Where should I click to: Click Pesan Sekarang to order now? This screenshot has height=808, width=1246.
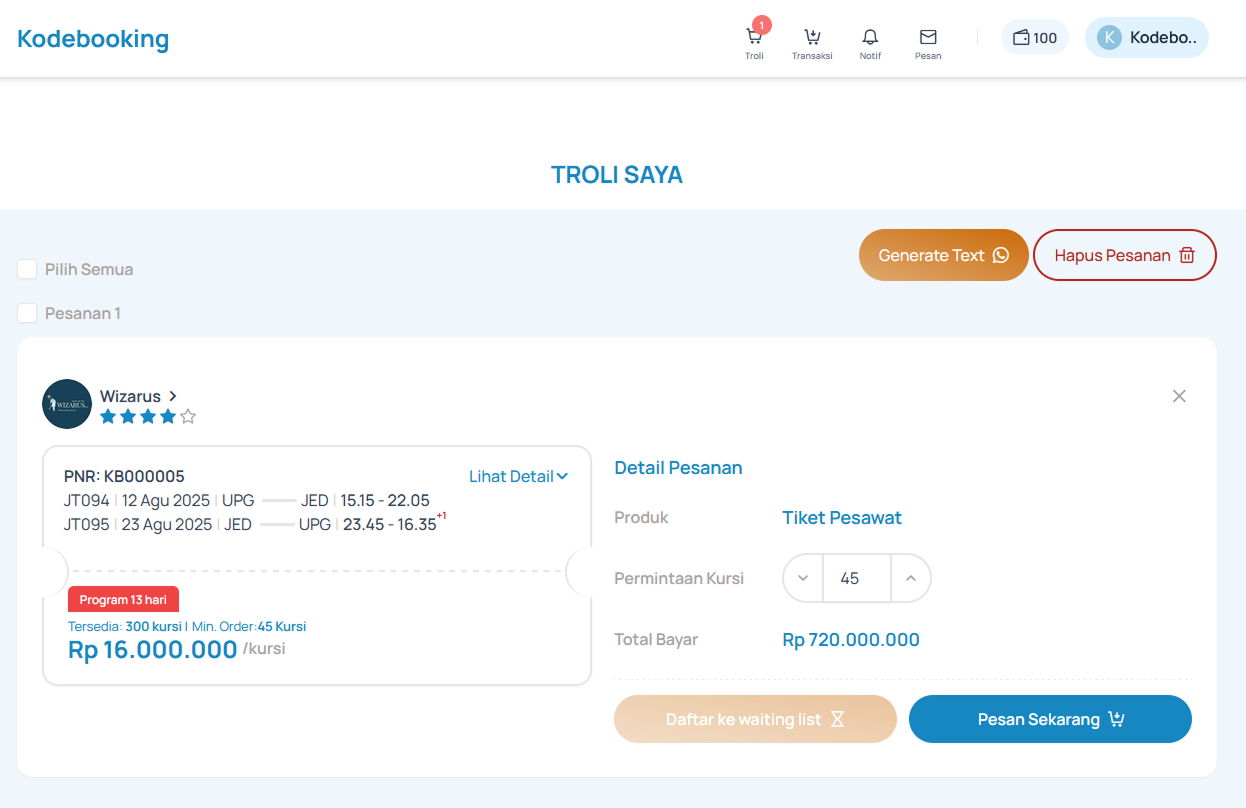(x=1050, y=719)
